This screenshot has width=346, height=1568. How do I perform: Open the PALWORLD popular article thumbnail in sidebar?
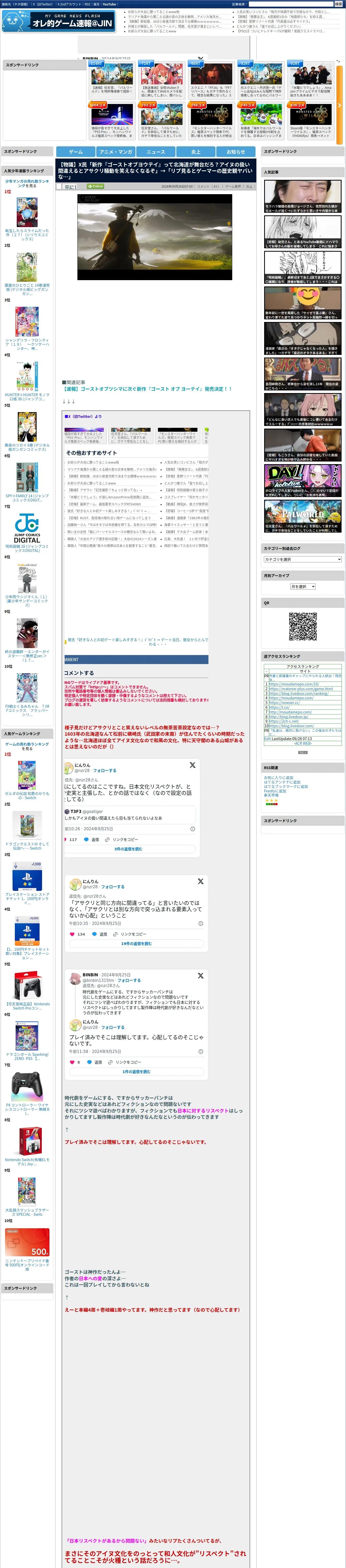(x=303, y=516)
